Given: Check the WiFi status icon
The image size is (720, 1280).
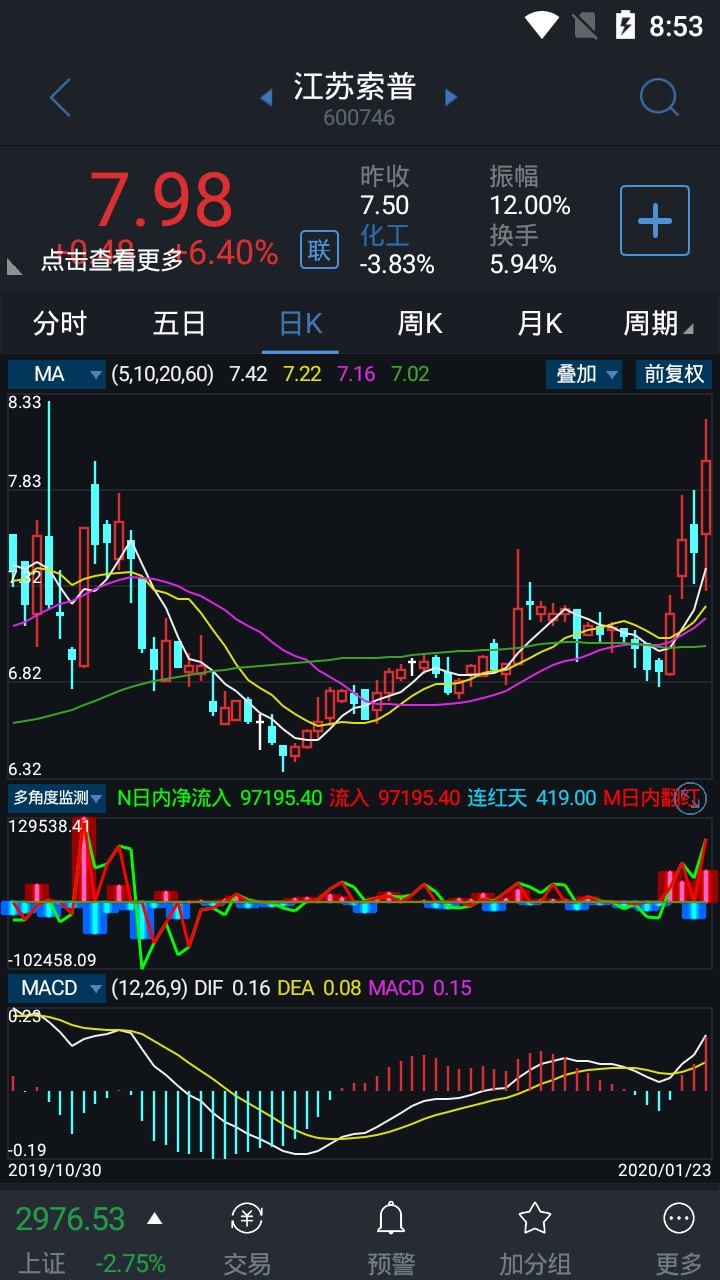Looking at the screenshot, I should tap(541, 25).
